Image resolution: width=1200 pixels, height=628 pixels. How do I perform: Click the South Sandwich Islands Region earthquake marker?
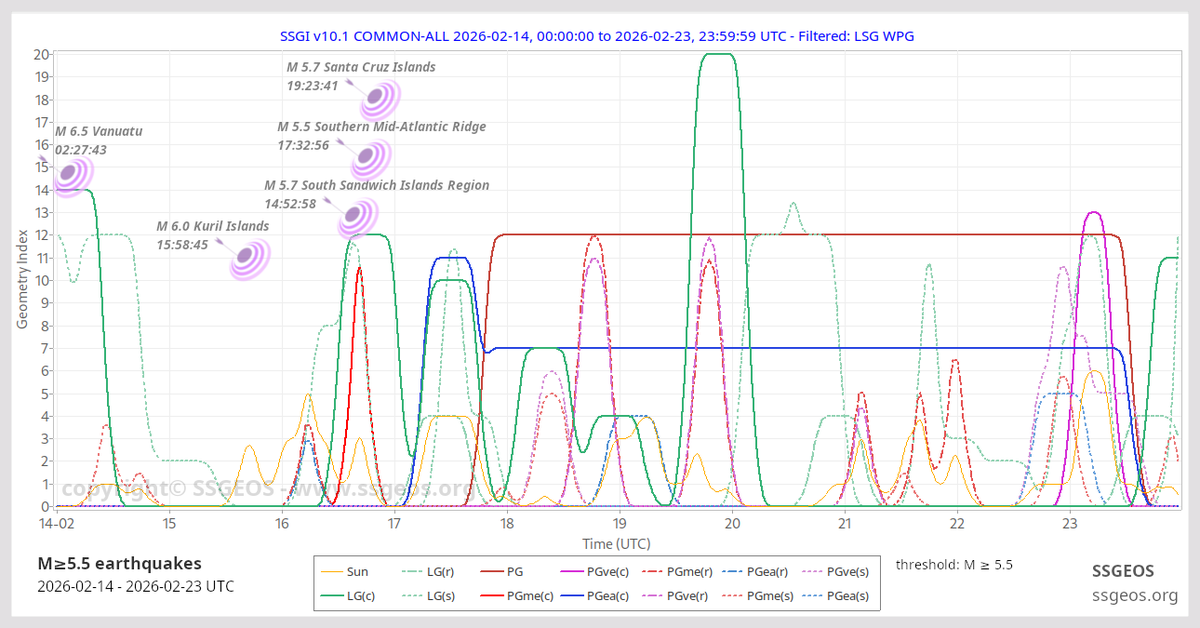tap(355, 216)
